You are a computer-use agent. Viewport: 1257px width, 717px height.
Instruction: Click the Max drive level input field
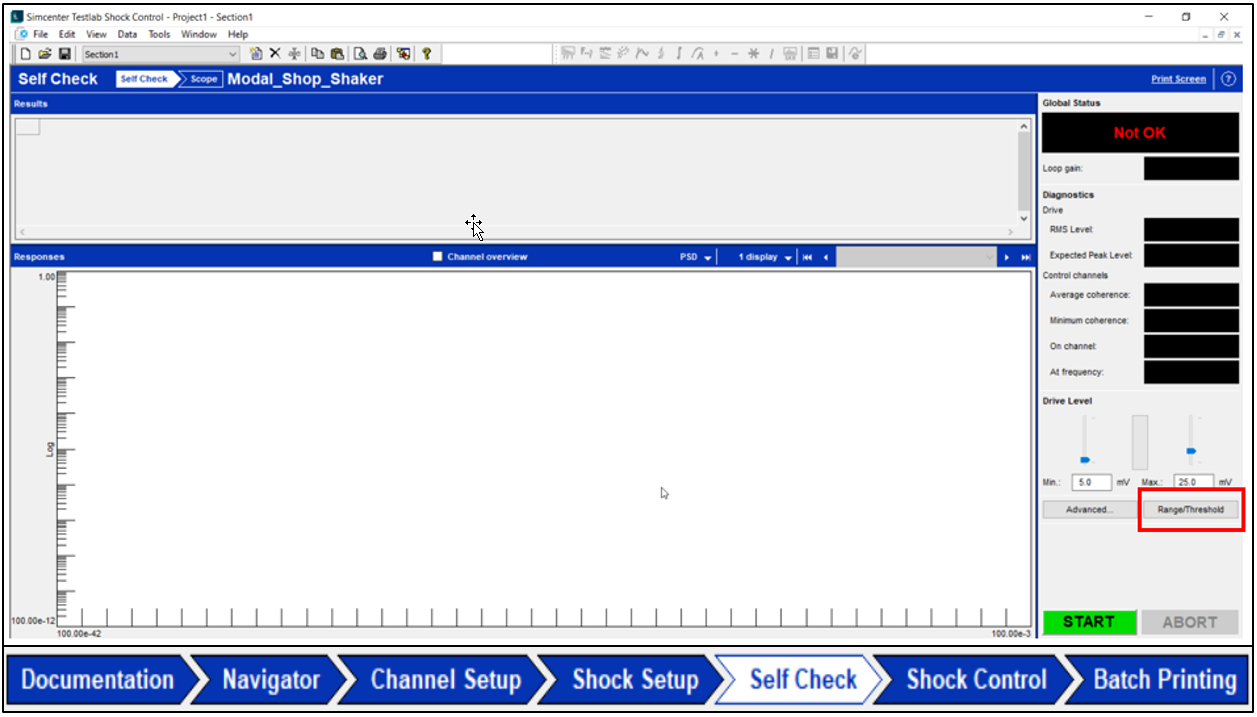pos(1193,482)
